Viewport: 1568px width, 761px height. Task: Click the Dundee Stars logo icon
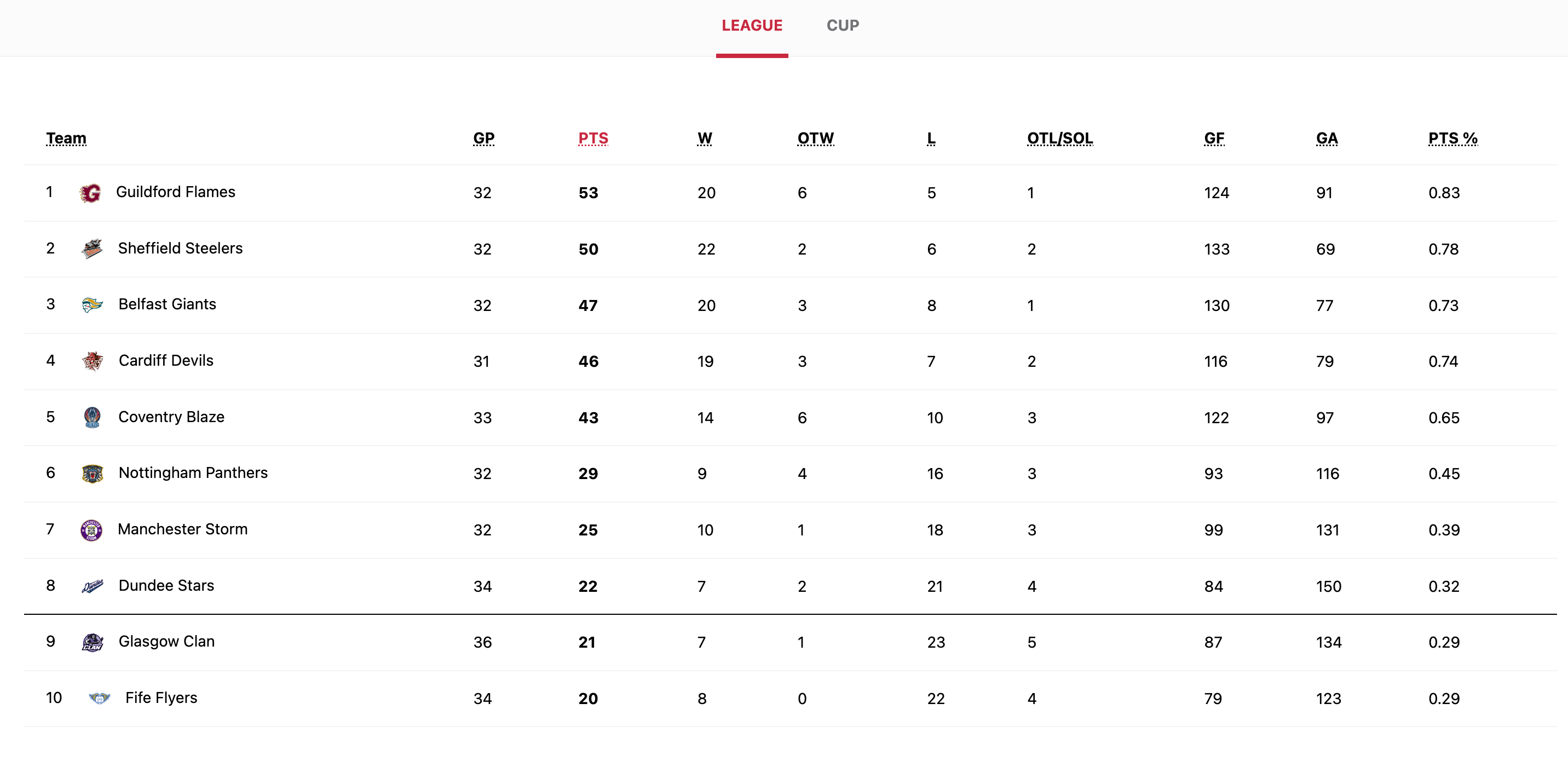(x=93, y=586)
